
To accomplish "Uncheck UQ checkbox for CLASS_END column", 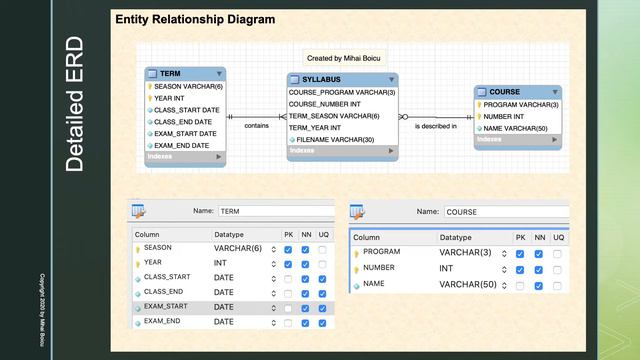I will coord(322,294).
